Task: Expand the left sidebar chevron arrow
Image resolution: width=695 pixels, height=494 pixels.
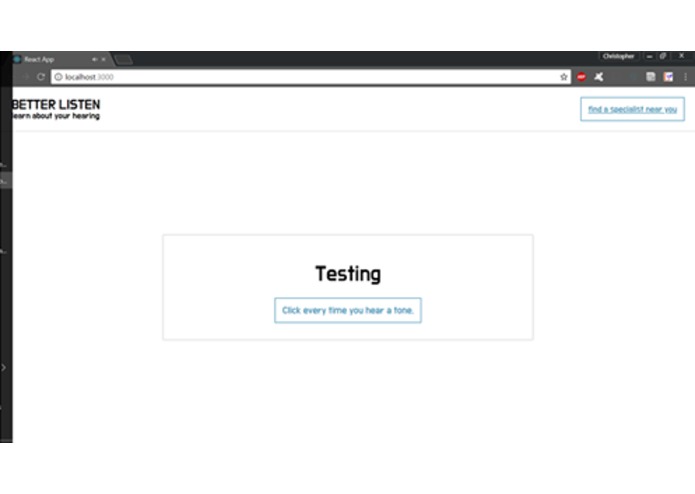Action: tap(4, 367)
